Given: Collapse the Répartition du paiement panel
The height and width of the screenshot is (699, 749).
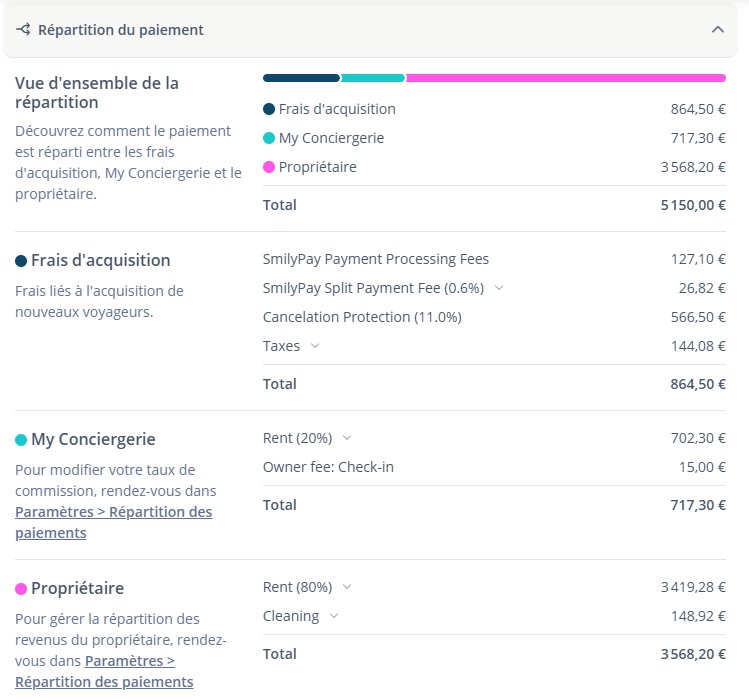Looking at the screenshot, I should pyautogui.click(x=717, y=30).
